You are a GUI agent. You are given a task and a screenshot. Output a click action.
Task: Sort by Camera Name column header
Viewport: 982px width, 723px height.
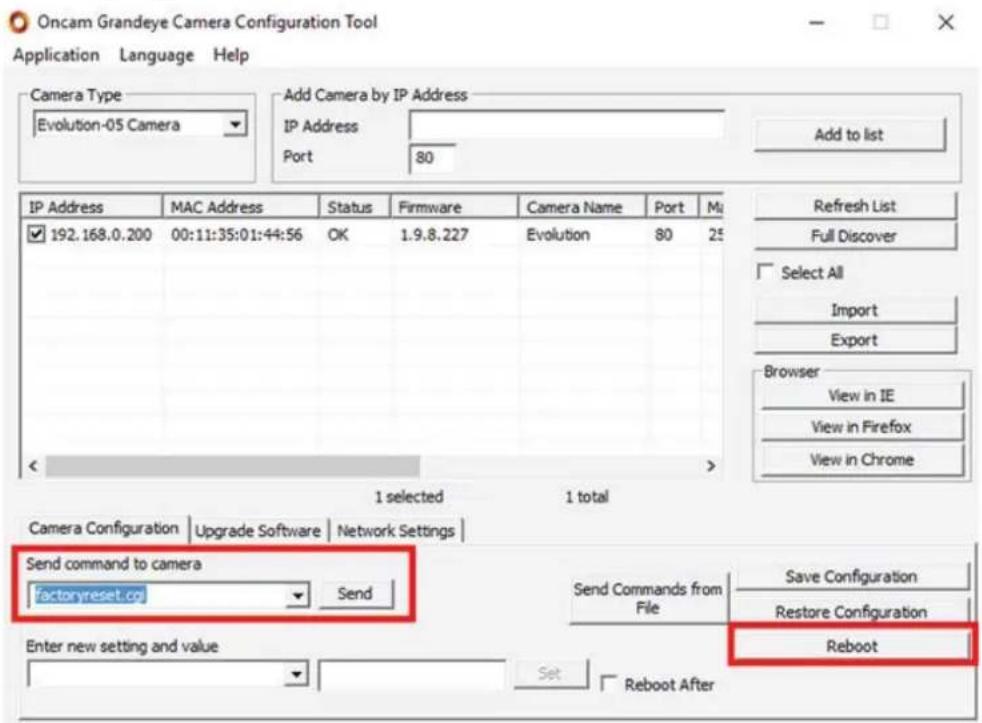coord(582,207)
